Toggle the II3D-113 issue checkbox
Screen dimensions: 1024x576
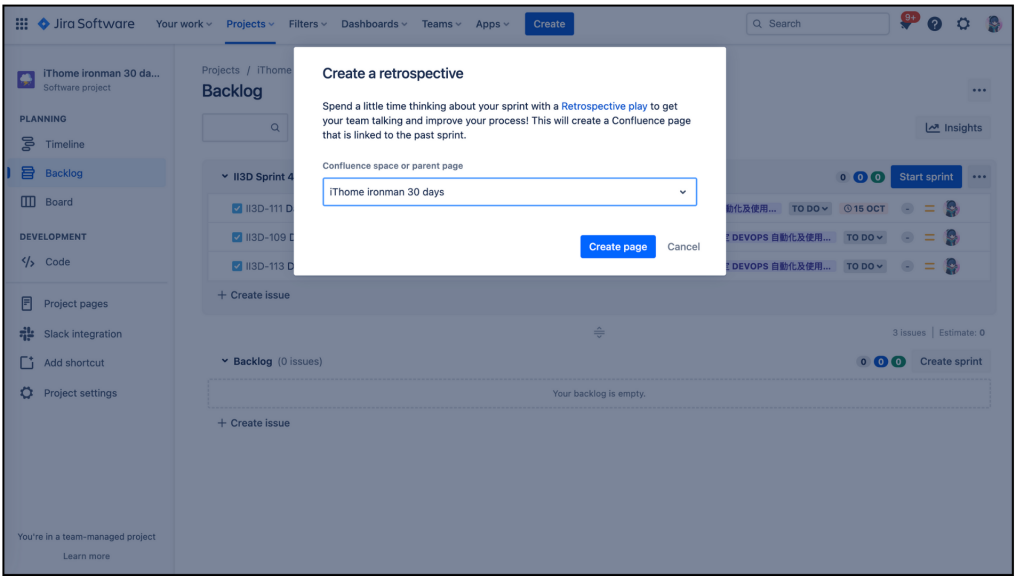(237, 266)
